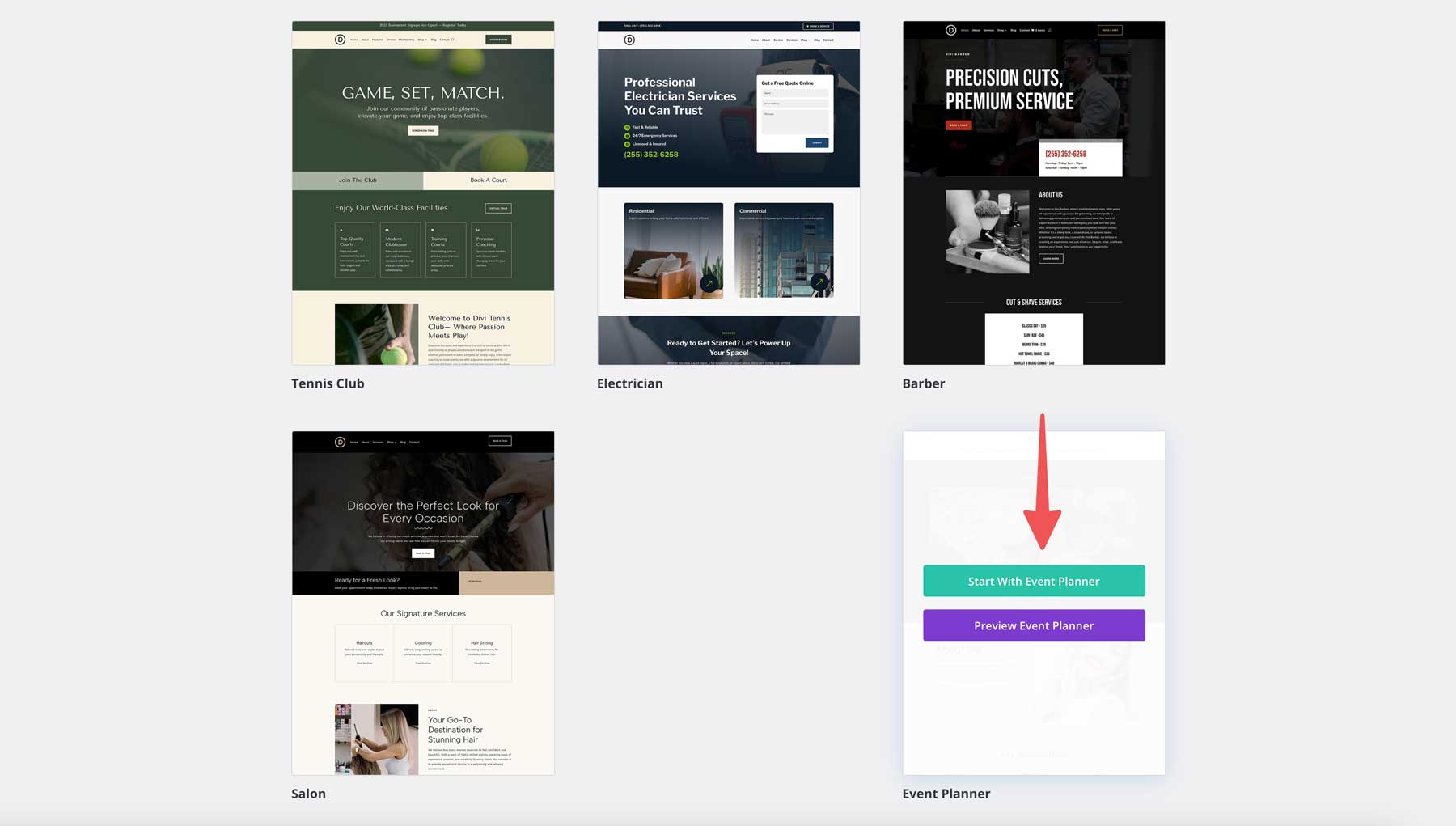Click the Divi logo in Barber header
Viewport: 1456px width, 826px height.
pyautogui.click(x=950, y=30)
